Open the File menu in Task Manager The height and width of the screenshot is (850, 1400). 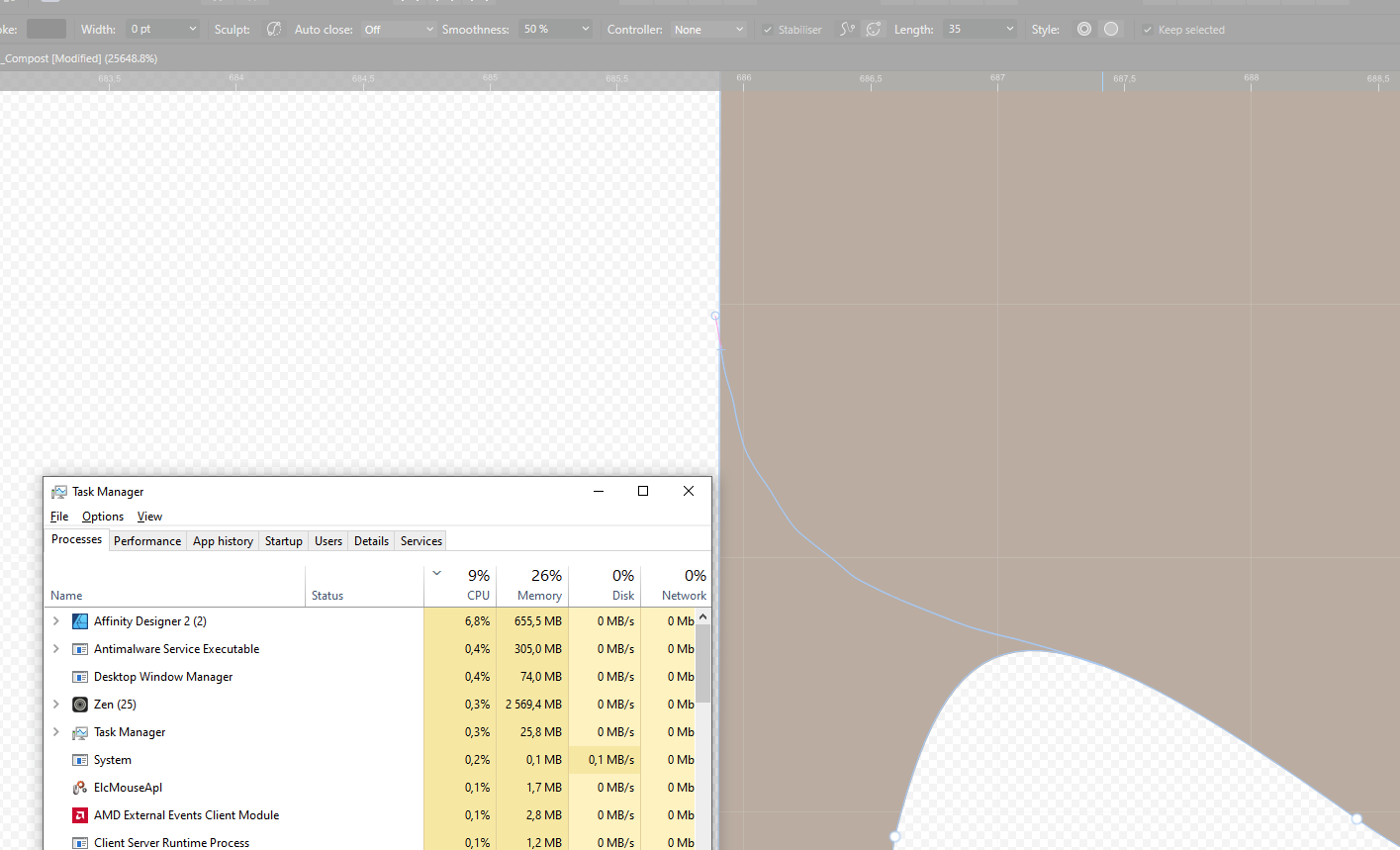pos(59,517)
